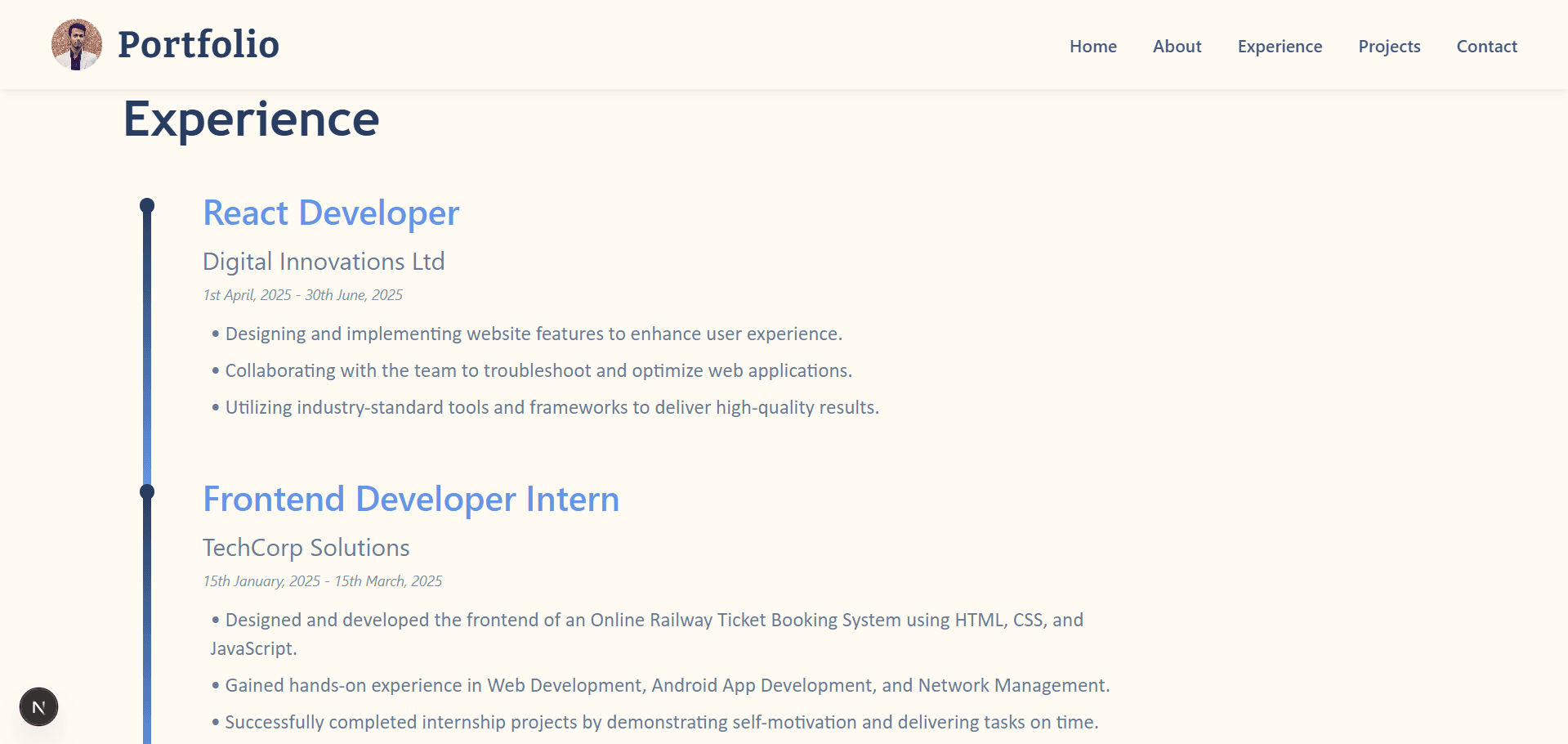Click the Portfolio site title
The height and width of the screenshot is (744, 1568).
click(x=199, y=44)
